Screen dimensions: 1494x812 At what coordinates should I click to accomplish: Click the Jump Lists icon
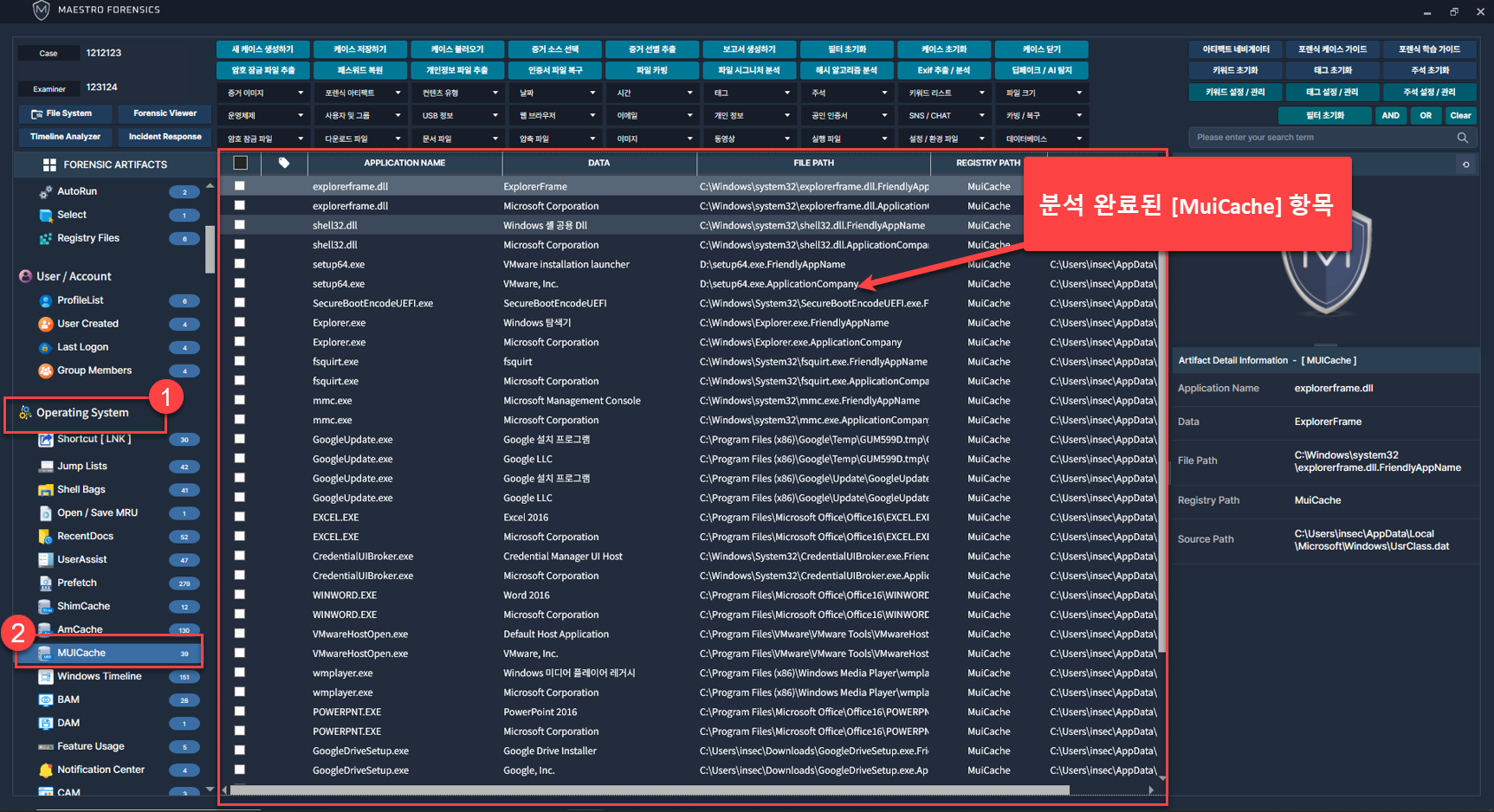(x=46, y=467)
